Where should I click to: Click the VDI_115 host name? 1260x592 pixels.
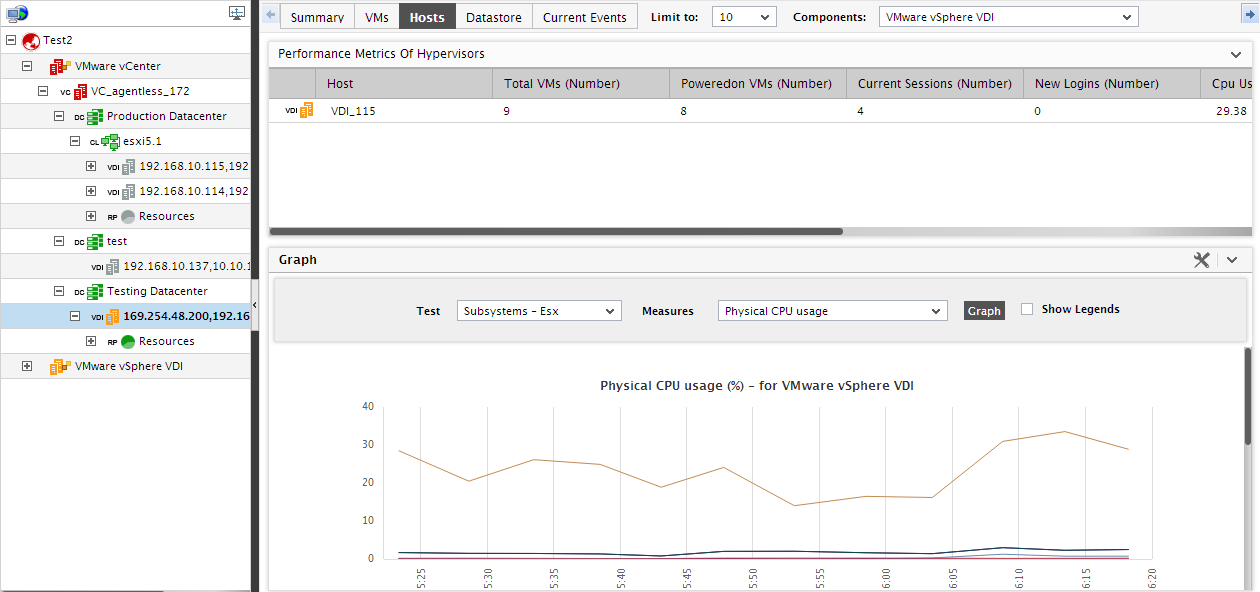[x=353, y=111]
